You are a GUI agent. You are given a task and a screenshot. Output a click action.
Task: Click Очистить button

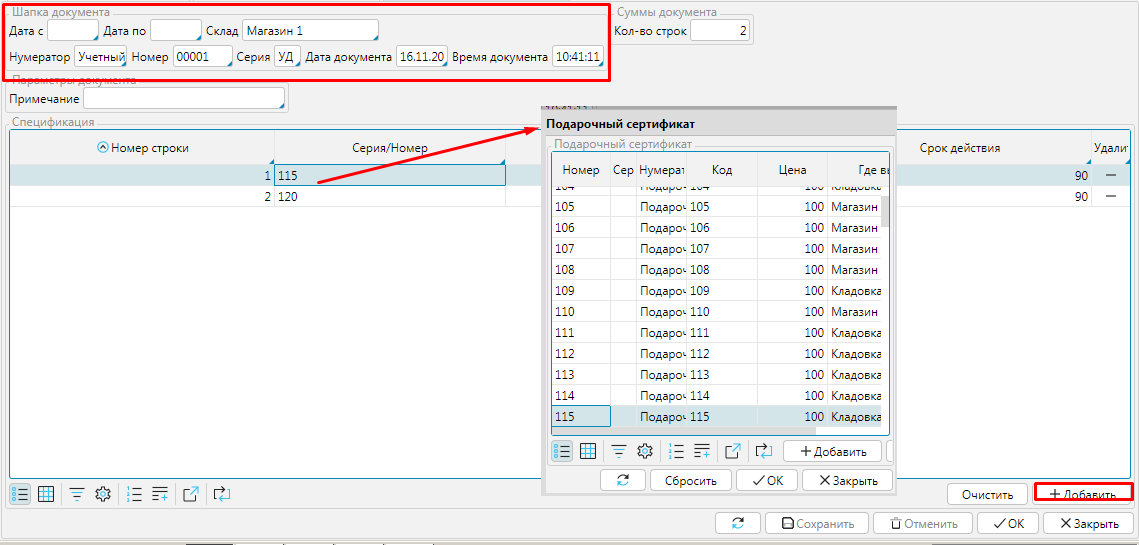[987, 494]
